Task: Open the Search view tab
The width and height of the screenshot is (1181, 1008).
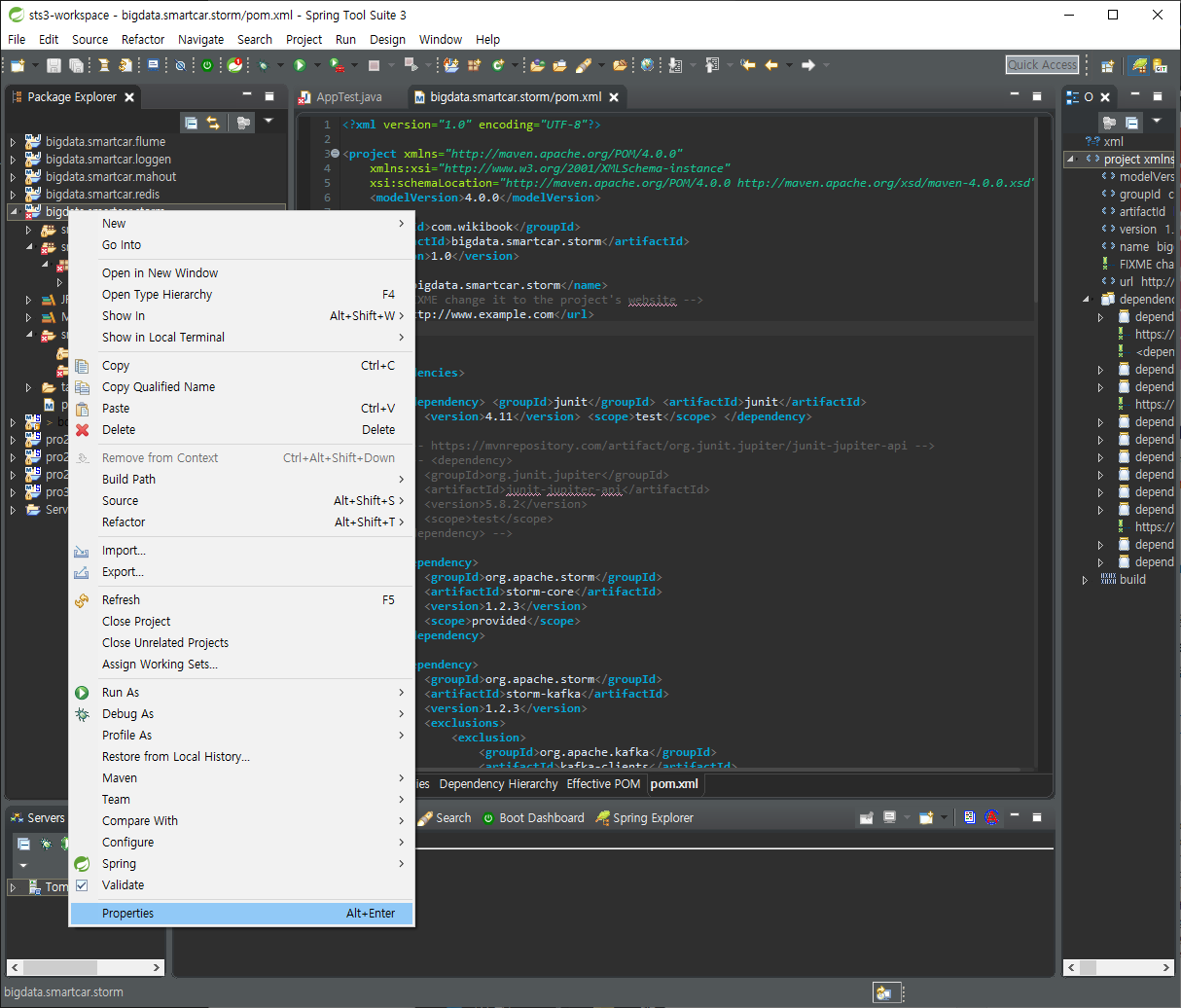Action: coord(444,818)
